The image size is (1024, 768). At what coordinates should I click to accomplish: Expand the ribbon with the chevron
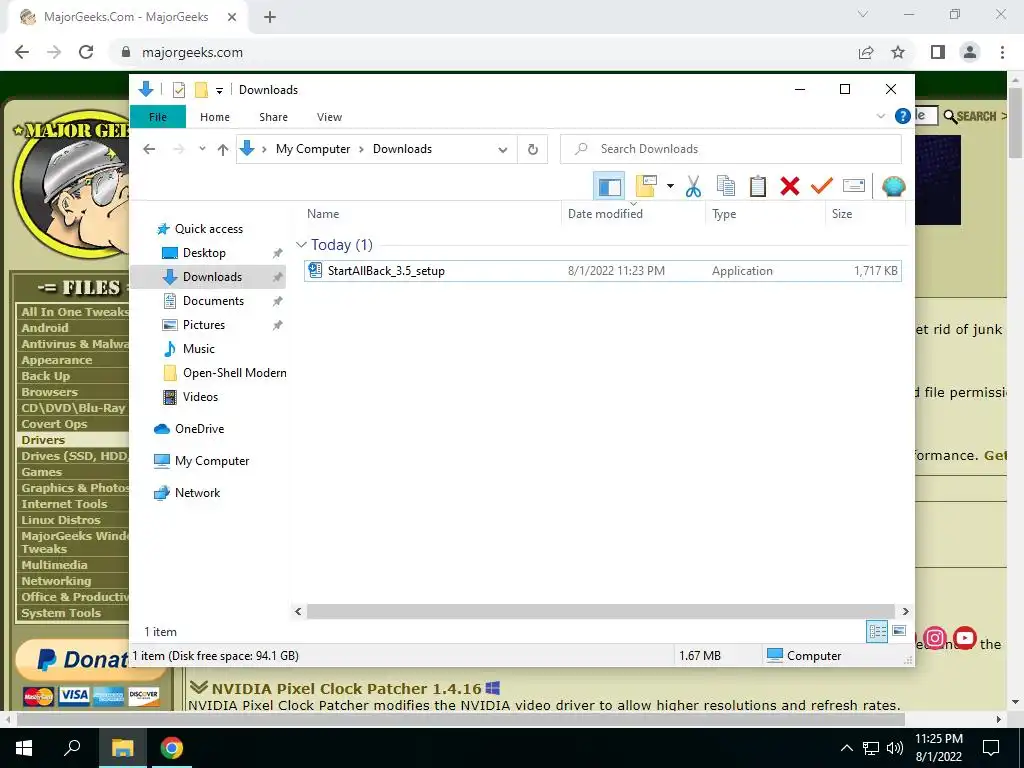pos(880,116)
